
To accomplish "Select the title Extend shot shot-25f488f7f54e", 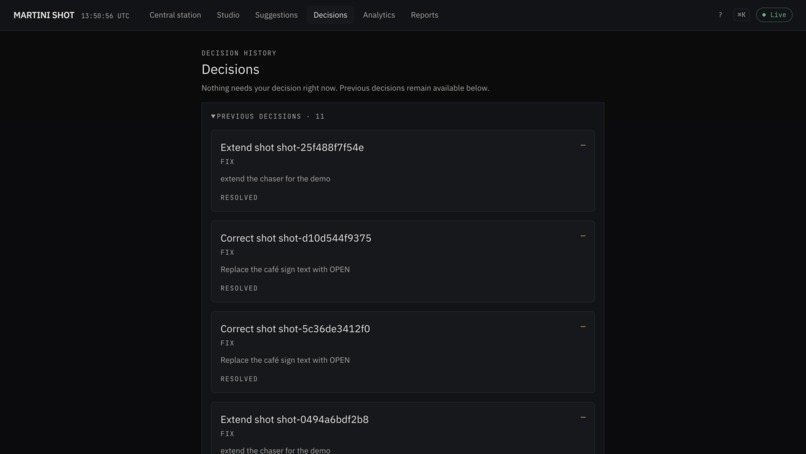I will coord(292,148).
